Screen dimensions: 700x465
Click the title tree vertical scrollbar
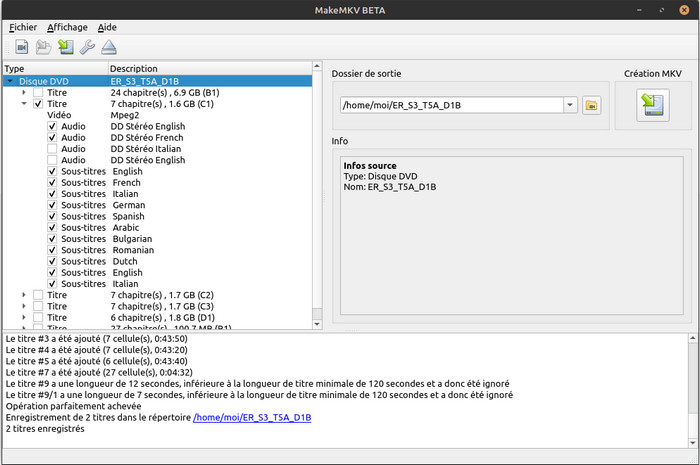(317, 195)
